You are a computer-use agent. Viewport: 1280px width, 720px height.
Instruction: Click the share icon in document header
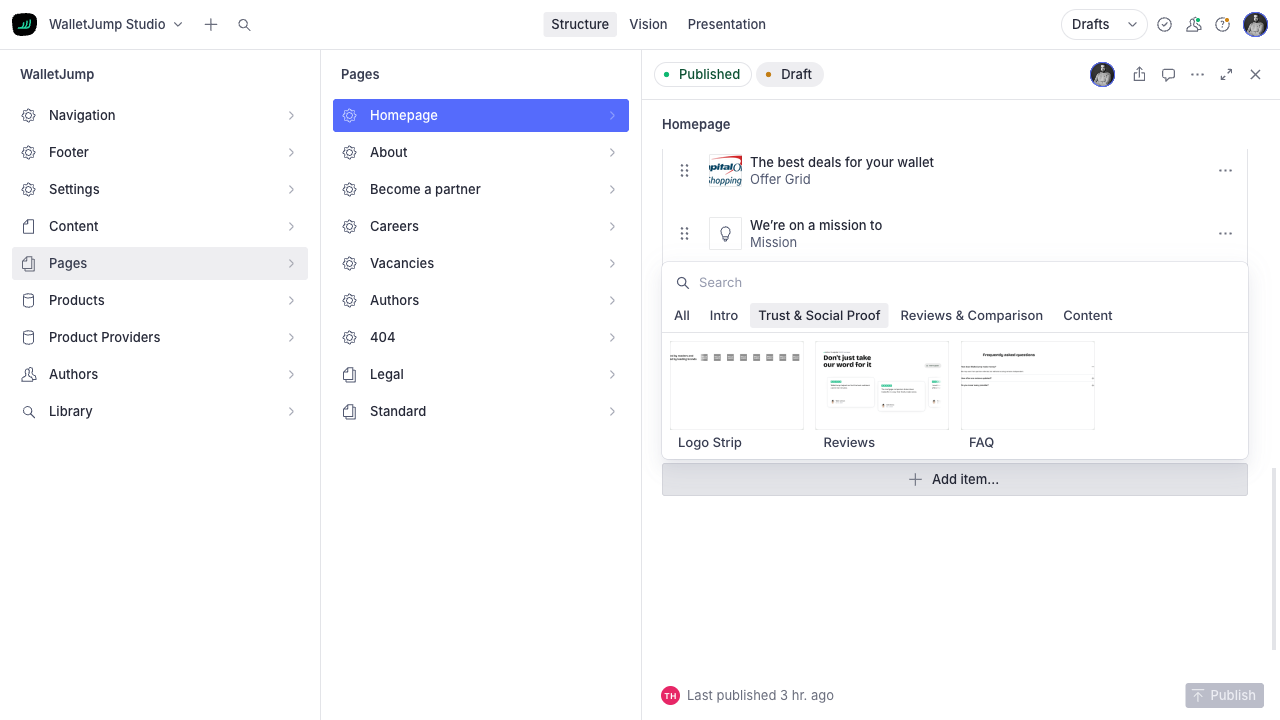point(1139,74)
